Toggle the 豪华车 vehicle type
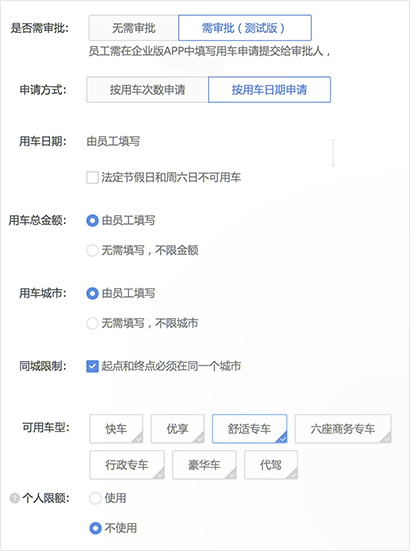Viewport: 410px width, 551px height. pyautogui.click(x=204, y=465)
